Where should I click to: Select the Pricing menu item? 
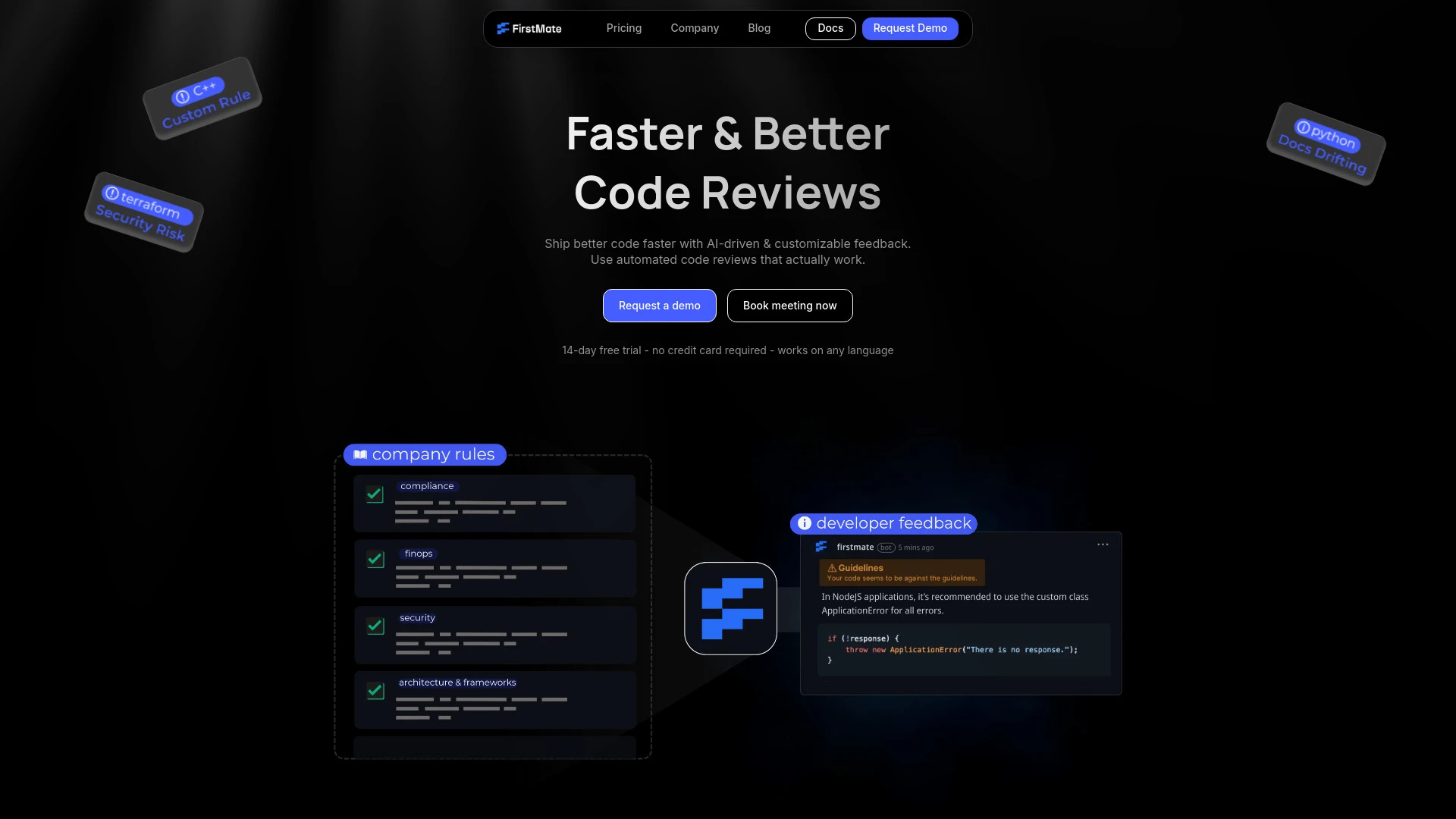click(x=624, y=28)
